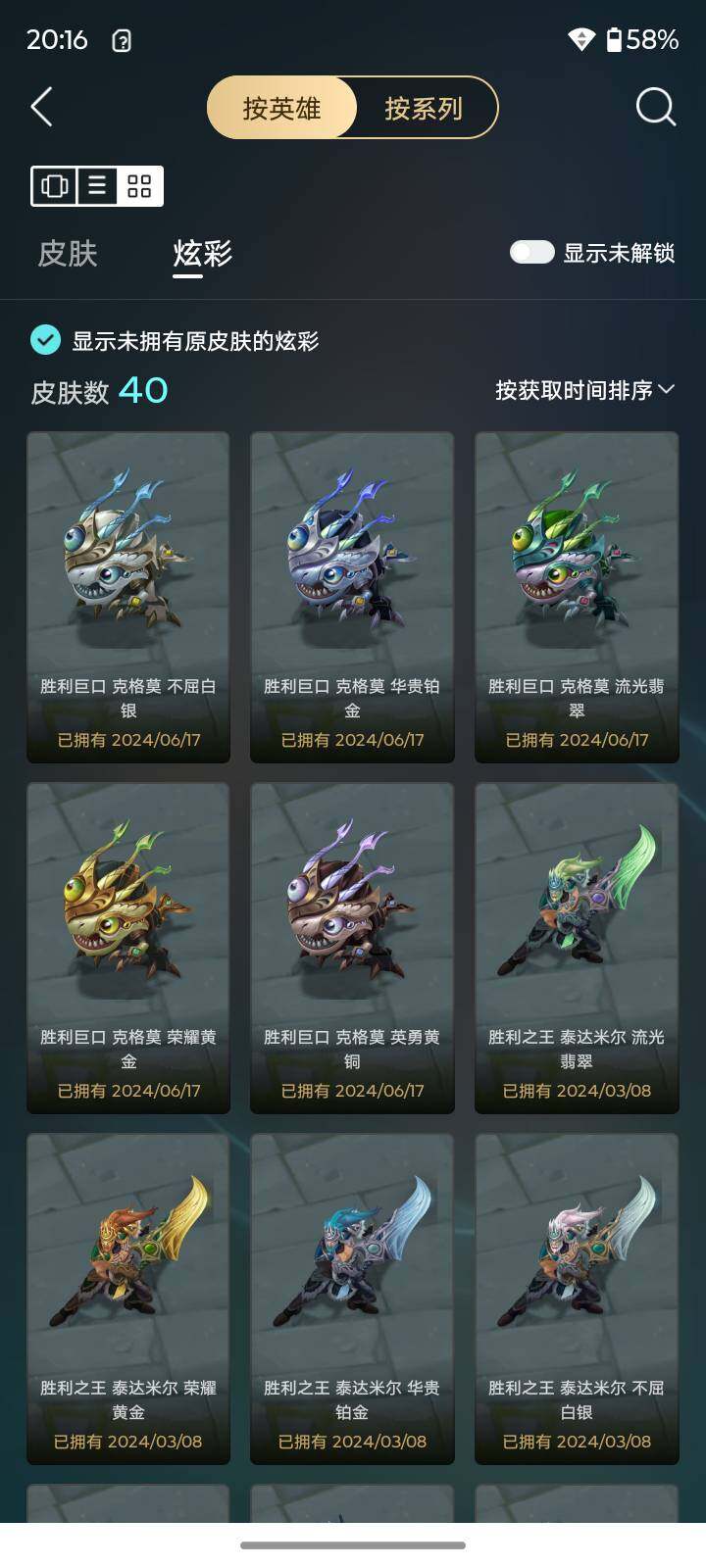Switch to list view icon

[97, 186]
